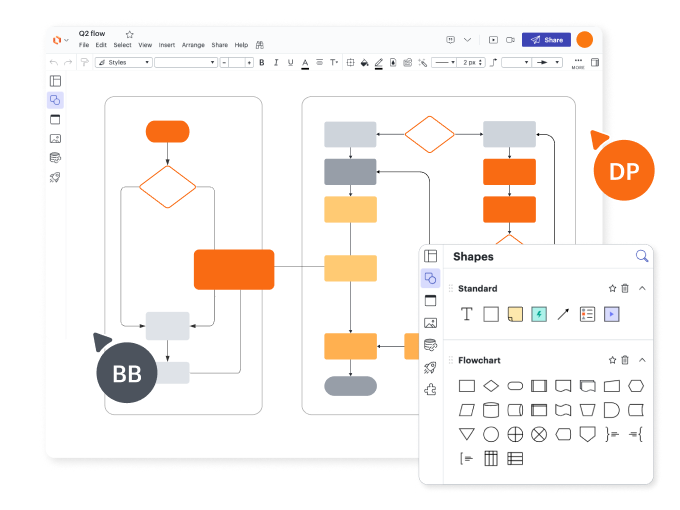
Task: Select the cylinder database flowchart shape
Action: click(x=491, y=410)
